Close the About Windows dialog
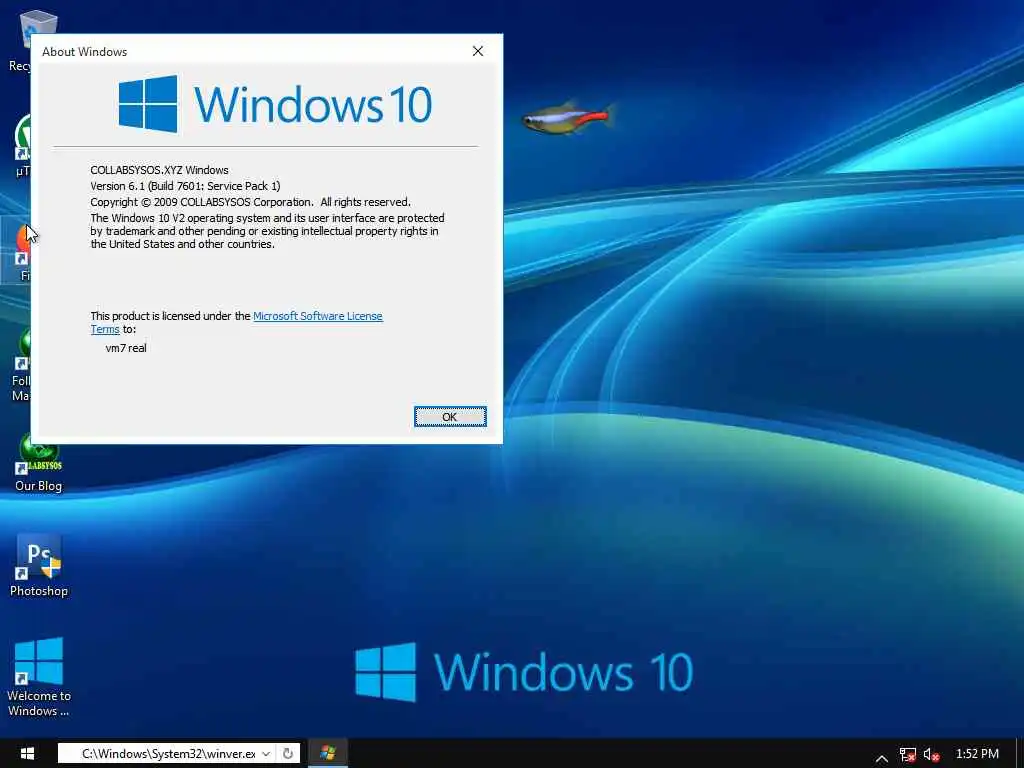The image size is (1024, 768). [478, 51]
